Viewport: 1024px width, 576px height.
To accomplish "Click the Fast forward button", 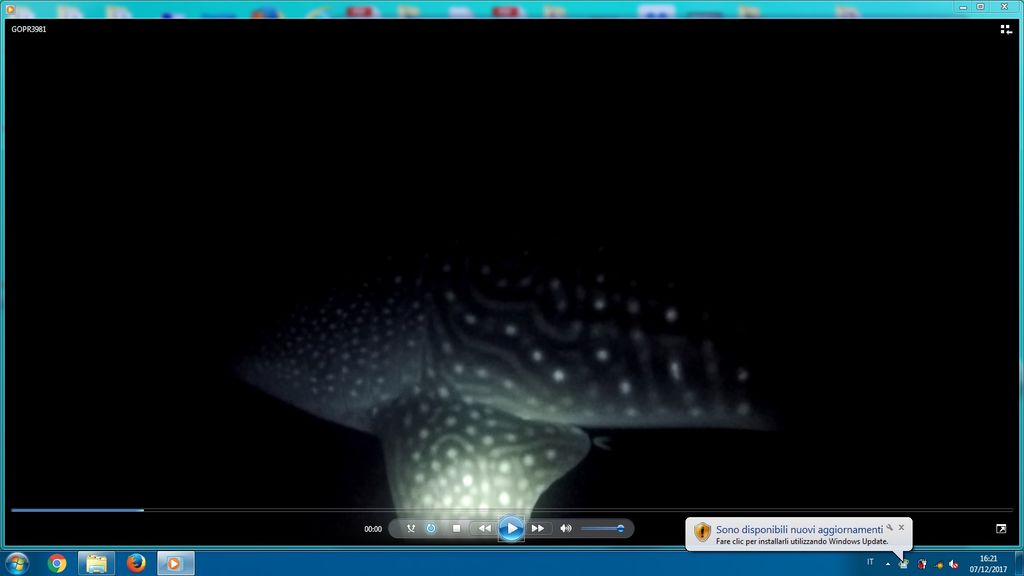I will (x=538, y=528).
